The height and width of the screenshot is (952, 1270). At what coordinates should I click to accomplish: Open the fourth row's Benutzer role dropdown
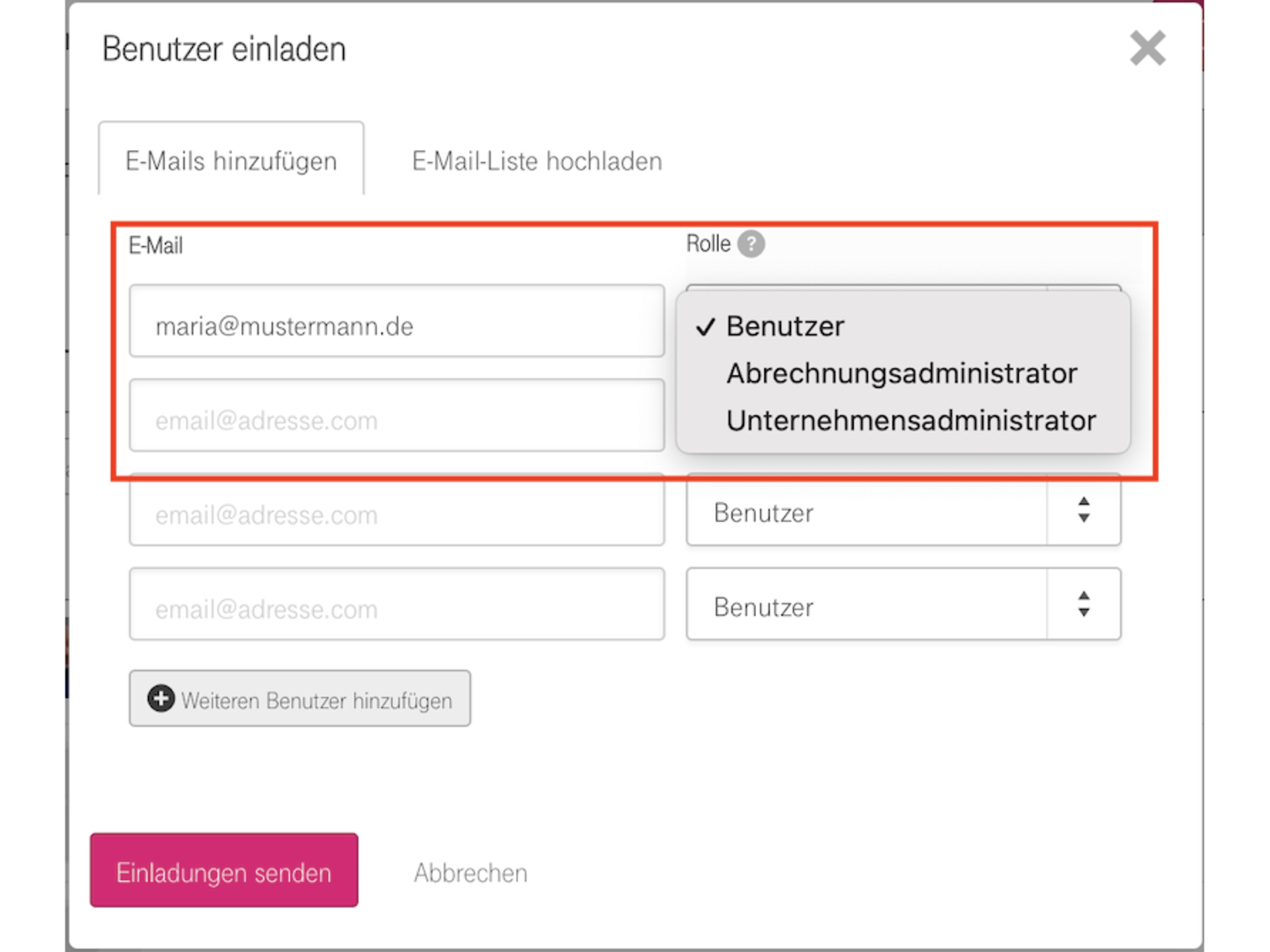[860, 606]
